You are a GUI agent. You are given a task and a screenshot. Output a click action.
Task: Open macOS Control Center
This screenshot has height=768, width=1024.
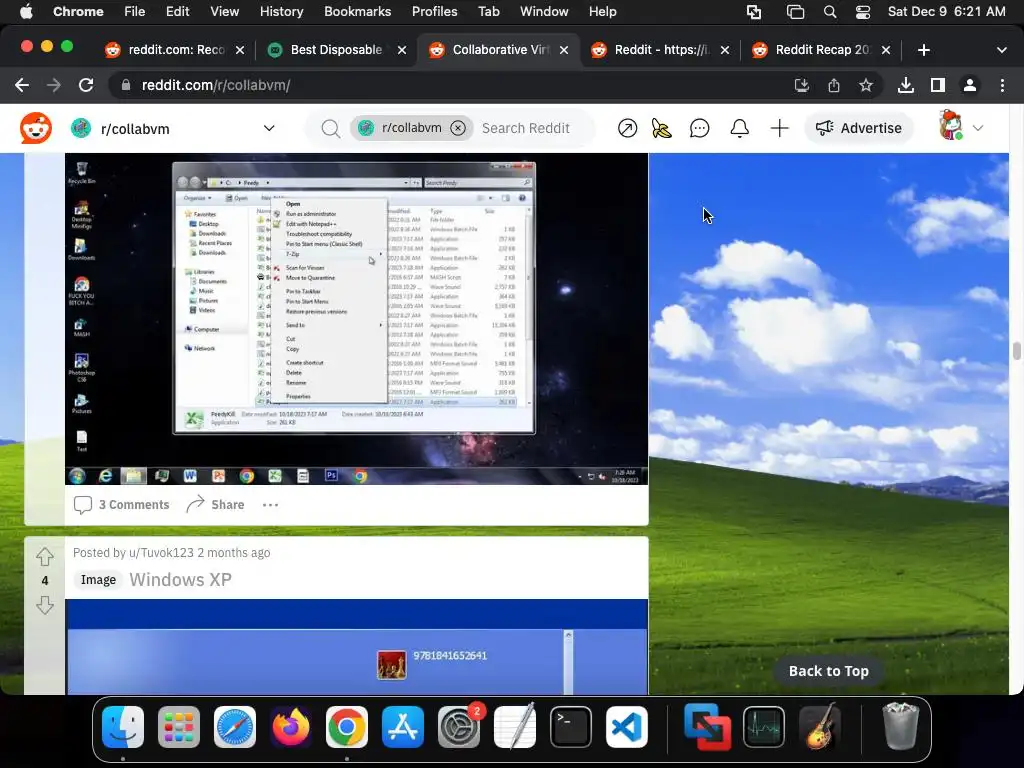(862, 12)
